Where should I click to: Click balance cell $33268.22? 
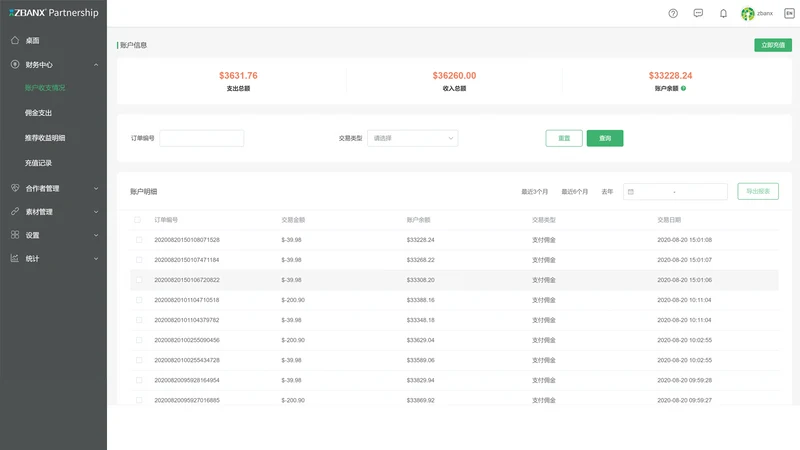420,260
